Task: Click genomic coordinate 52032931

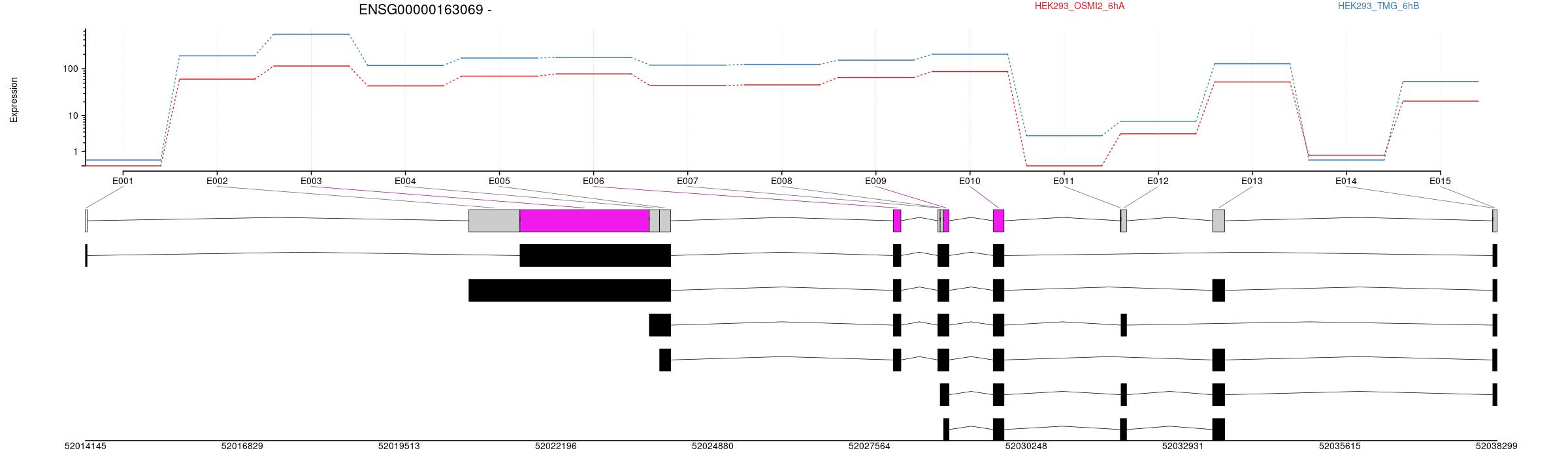Action: click(x=1183, y=447)
